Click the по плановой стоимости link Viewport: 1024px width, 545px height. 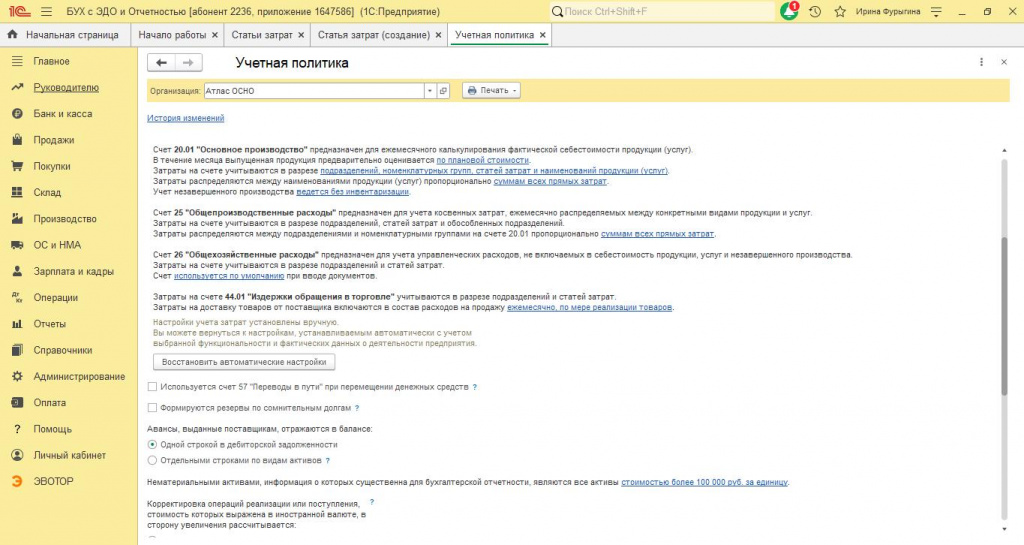[x=483, y=160]
